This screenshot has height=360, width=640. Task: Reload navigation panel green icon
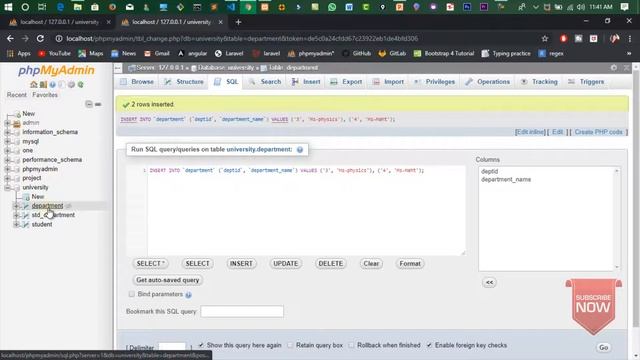pyautogui.click(x=80, y=84)
